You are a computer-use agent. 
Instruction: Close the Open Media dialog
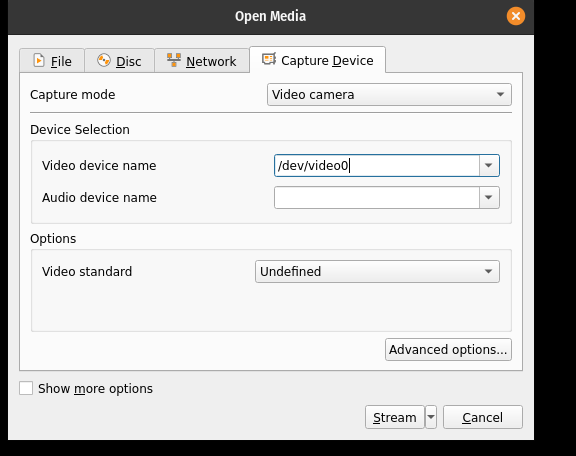pos(516,16)
